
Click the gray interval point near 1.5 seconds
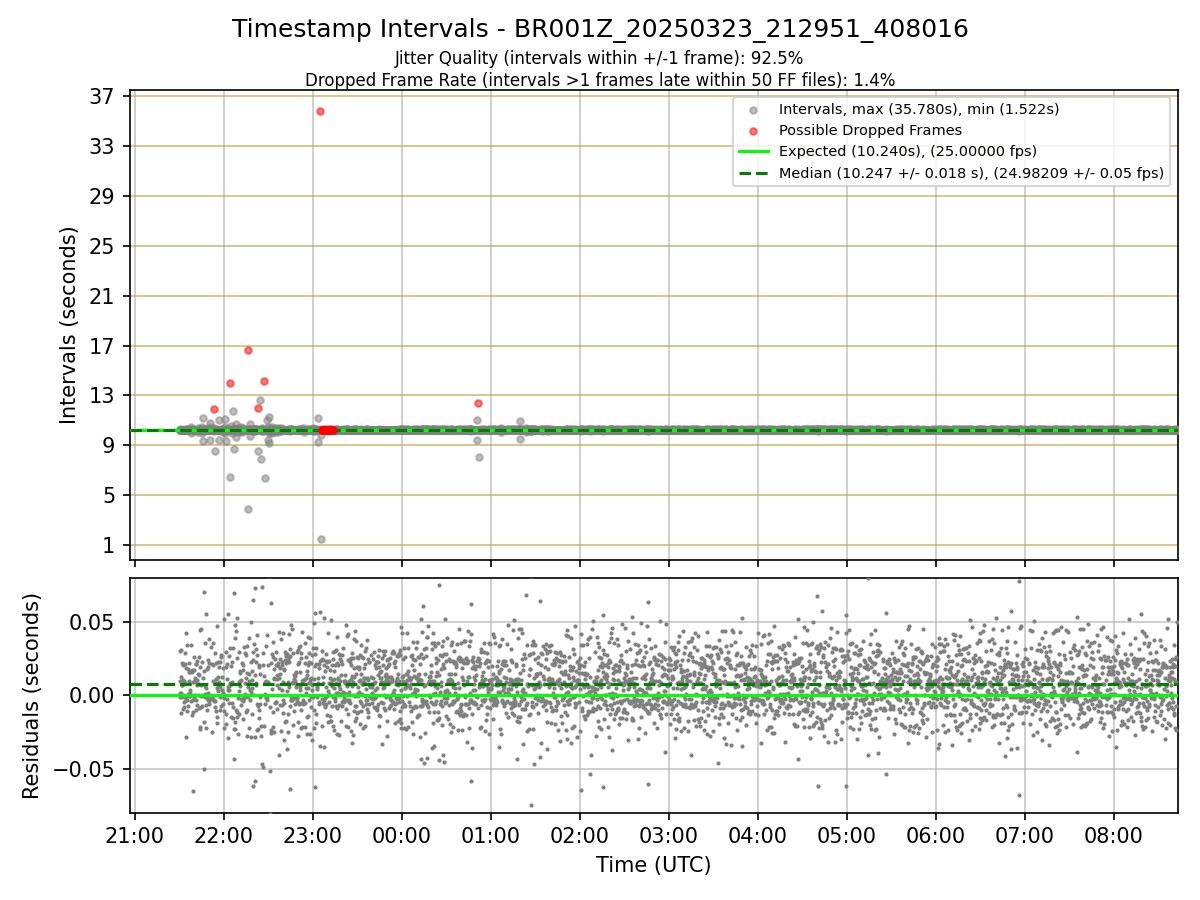point(321,539)
